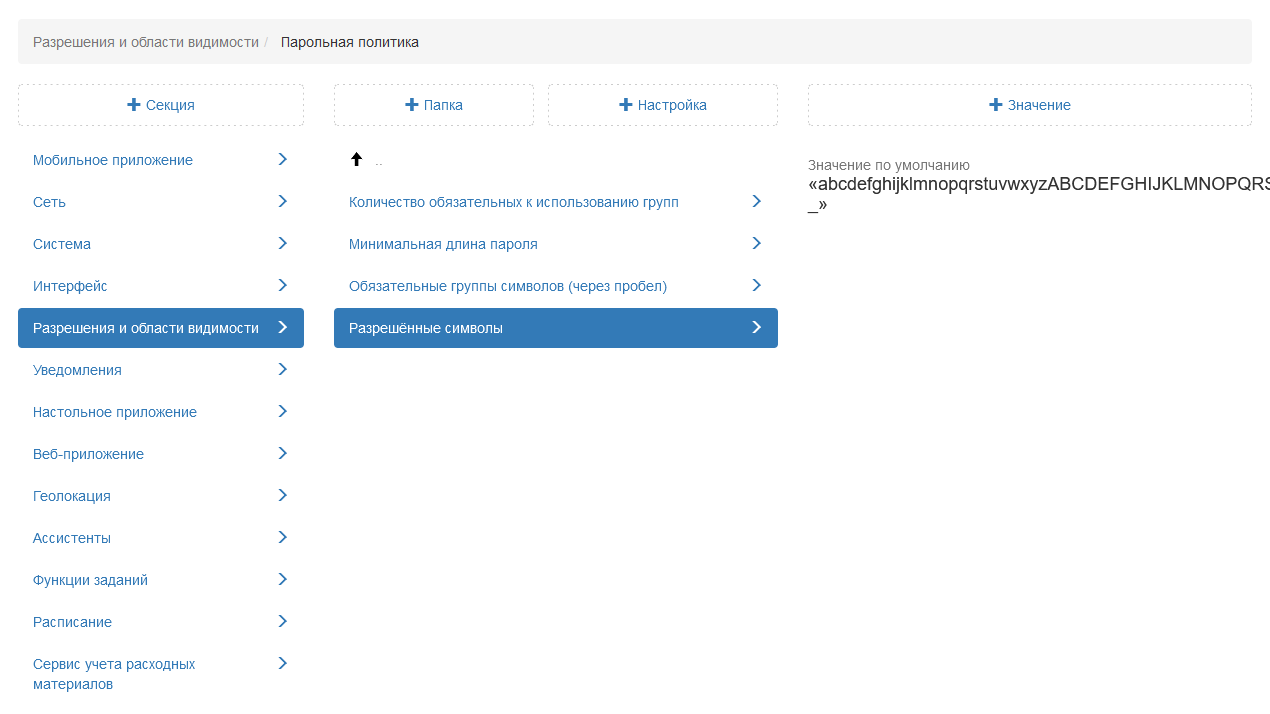Select the Расписание section
The image size is (1270, 714).
[72, 622]
